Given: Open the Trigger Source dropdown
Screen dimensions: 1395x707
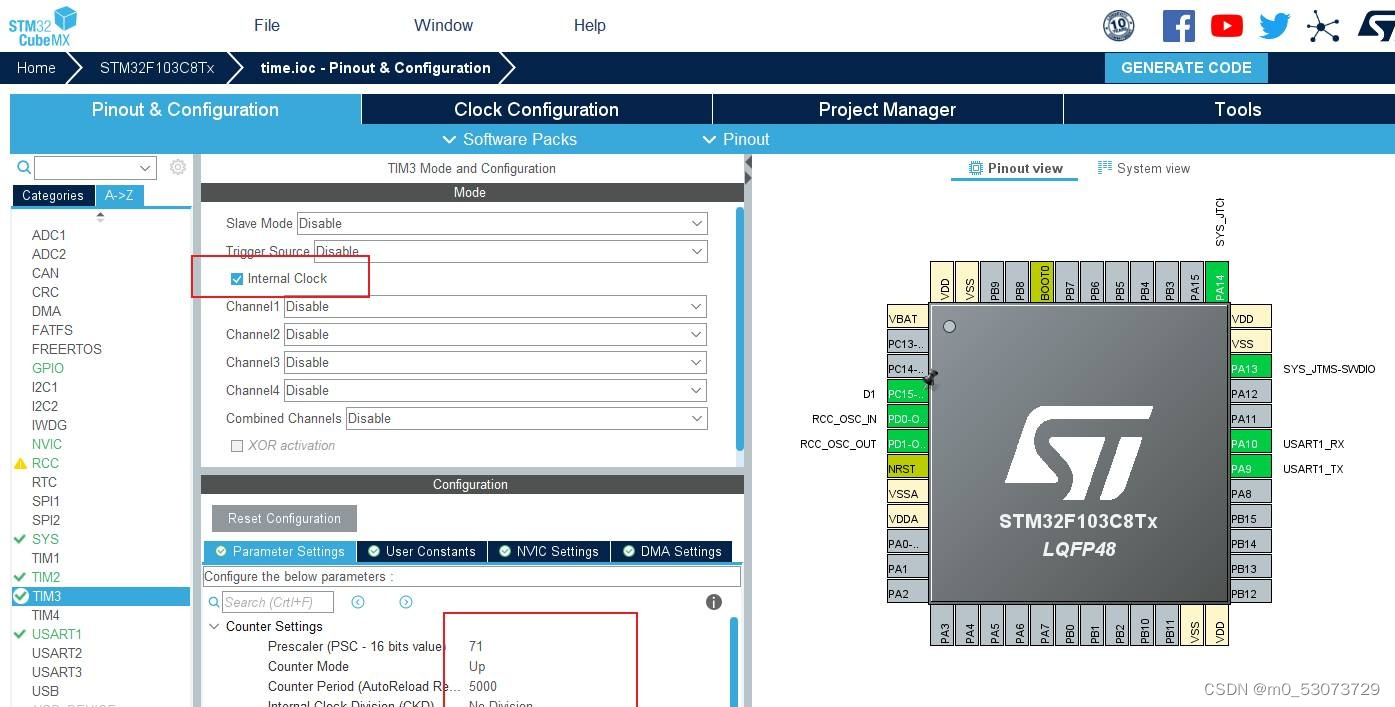Looking at the screenshot, I should pos(511,251).
